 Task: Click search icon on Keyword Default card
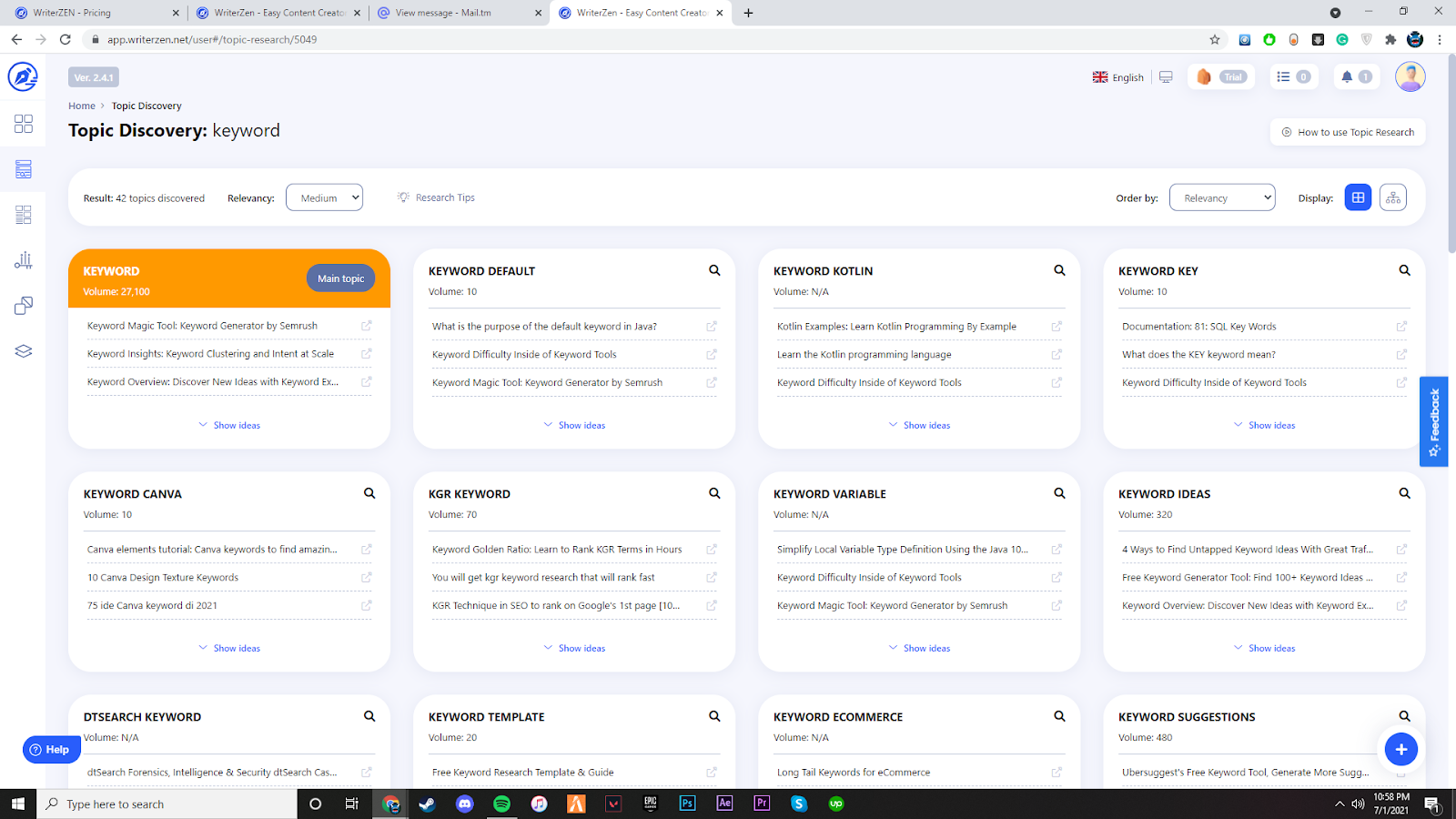tap(714, 270)
